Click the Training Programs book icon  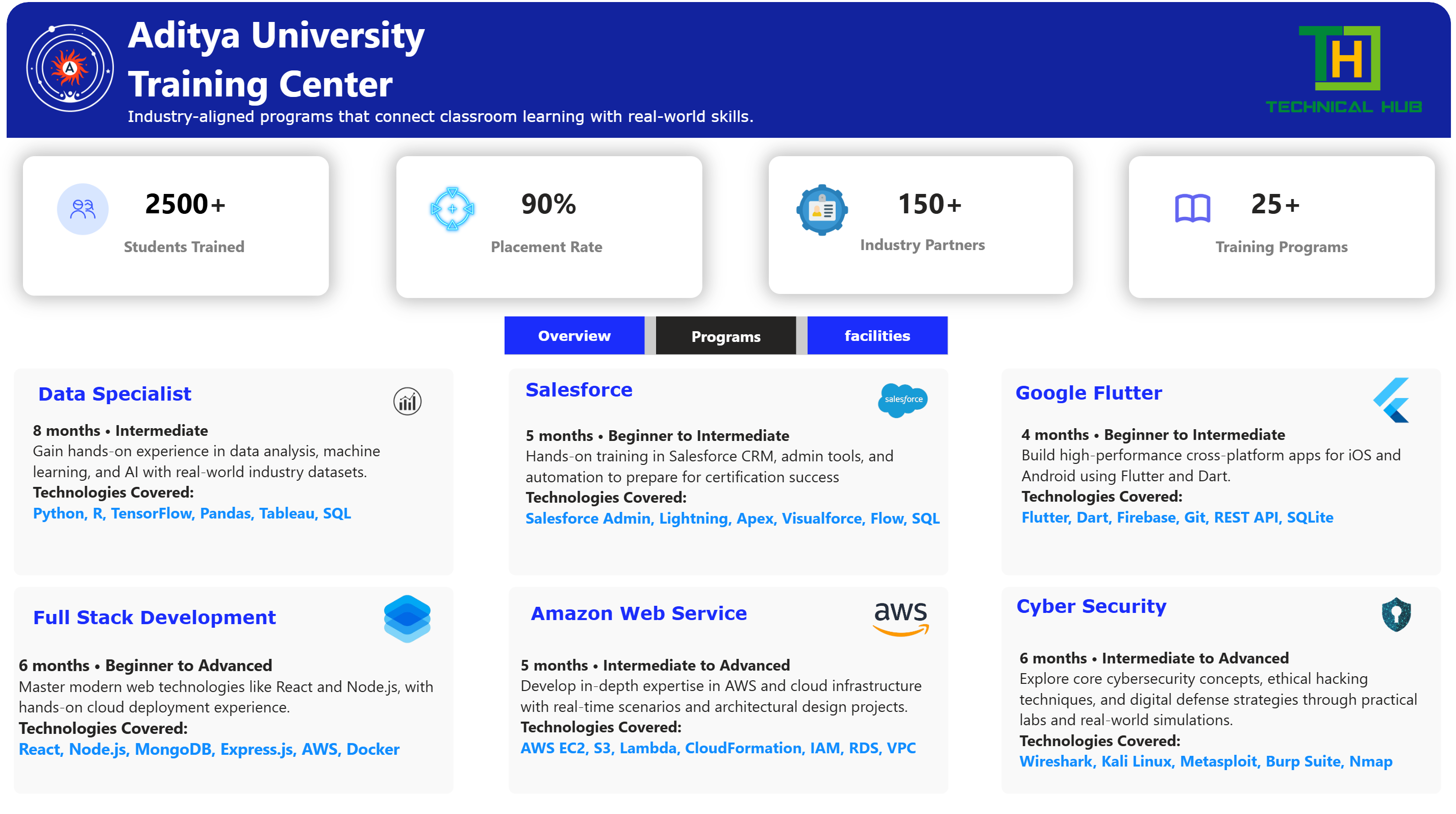[x=1192, y=209]
